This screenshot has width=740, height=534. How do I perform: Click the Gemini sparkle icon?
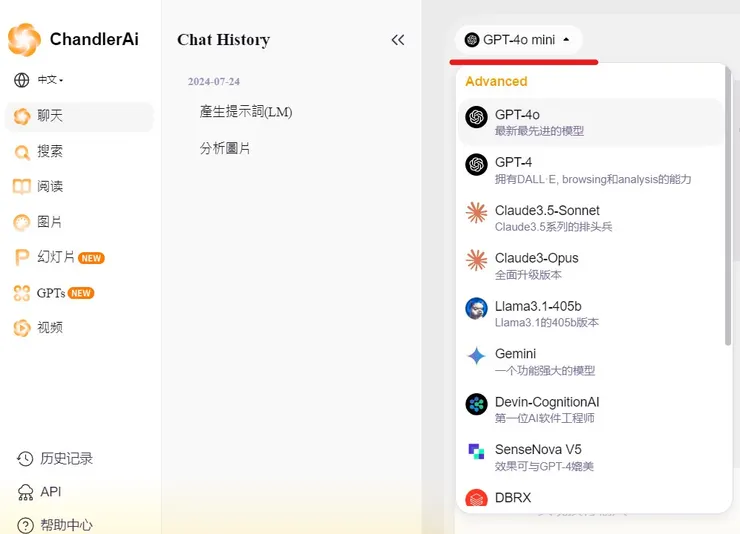(477, 356)
